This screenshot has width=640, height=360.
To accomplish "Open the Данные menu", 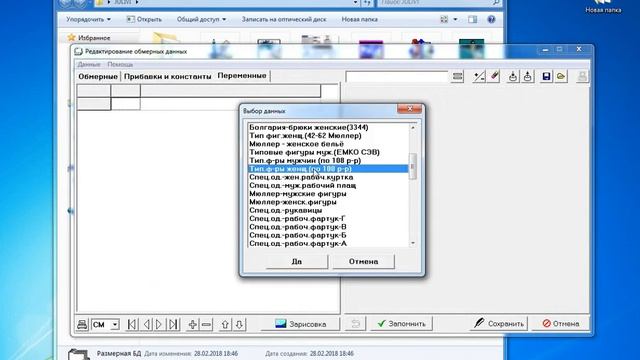I will [x=89, y=64].
